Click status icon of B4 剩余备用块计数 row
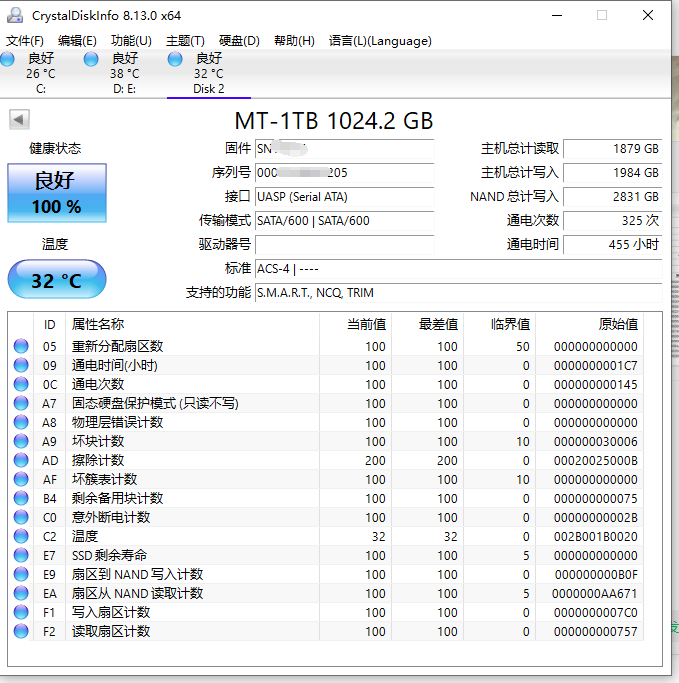Screen dimensions: 679x683 (x=21, y=498)
